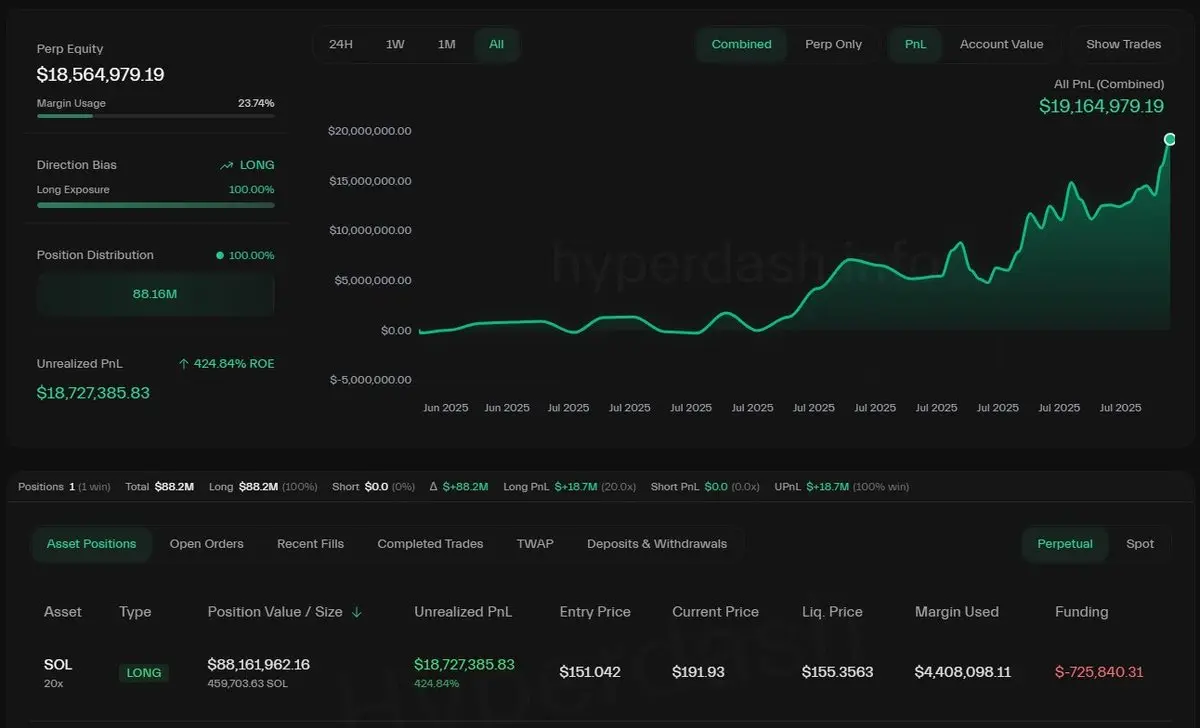Click the position value $88,161,962.16
1200x728 pixels.
(x=259, y=665)
